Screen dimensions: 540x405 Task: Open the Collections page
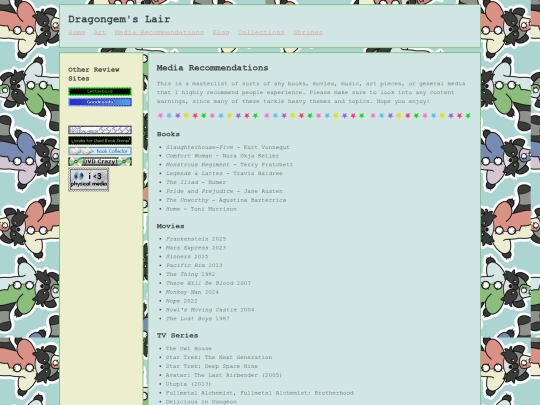click(261, 32)
